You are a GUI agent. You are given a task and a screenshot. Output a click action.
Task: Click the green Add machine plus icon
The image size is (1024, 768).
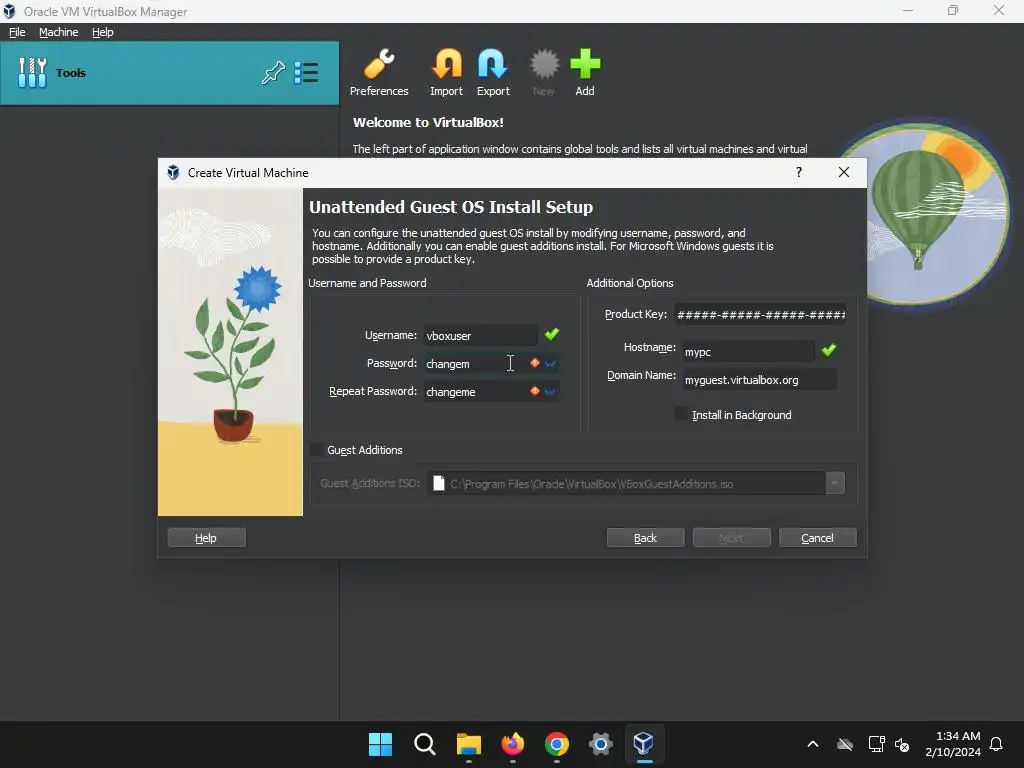584,72
